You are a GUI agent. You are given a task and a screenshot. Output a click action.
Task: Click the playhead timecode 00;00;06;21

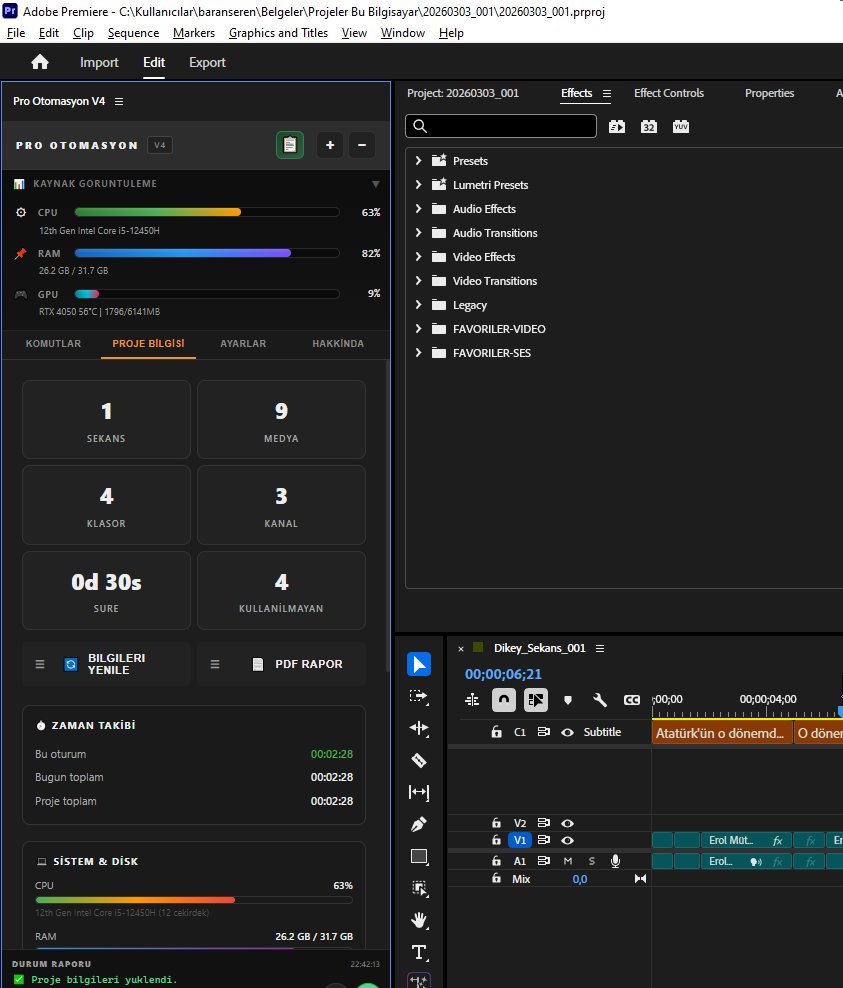[x=503, y=674]
